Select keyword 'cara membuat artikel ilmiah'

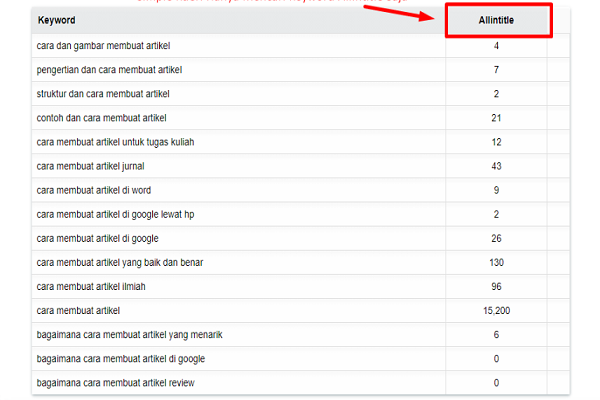coord(91,287)
